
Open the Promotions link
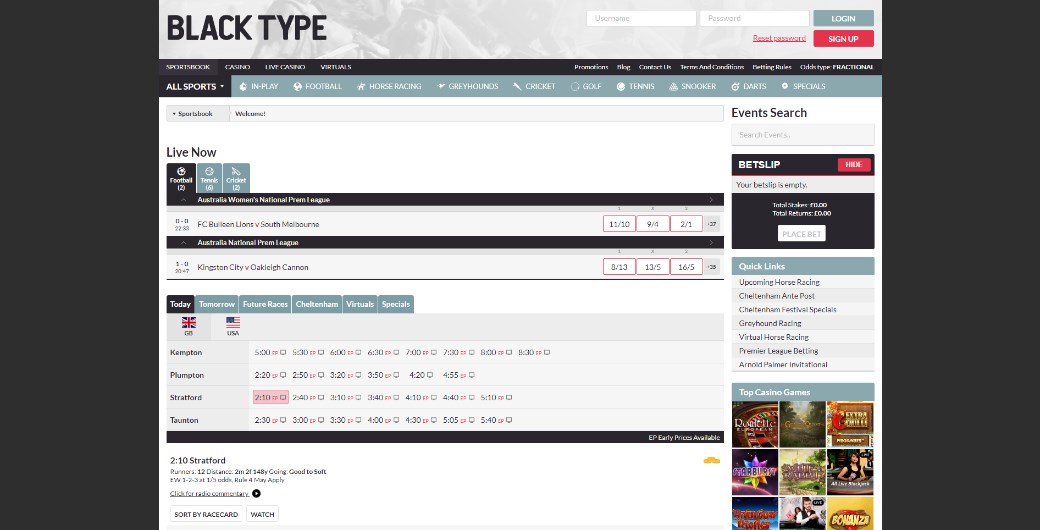coord(591,67)
